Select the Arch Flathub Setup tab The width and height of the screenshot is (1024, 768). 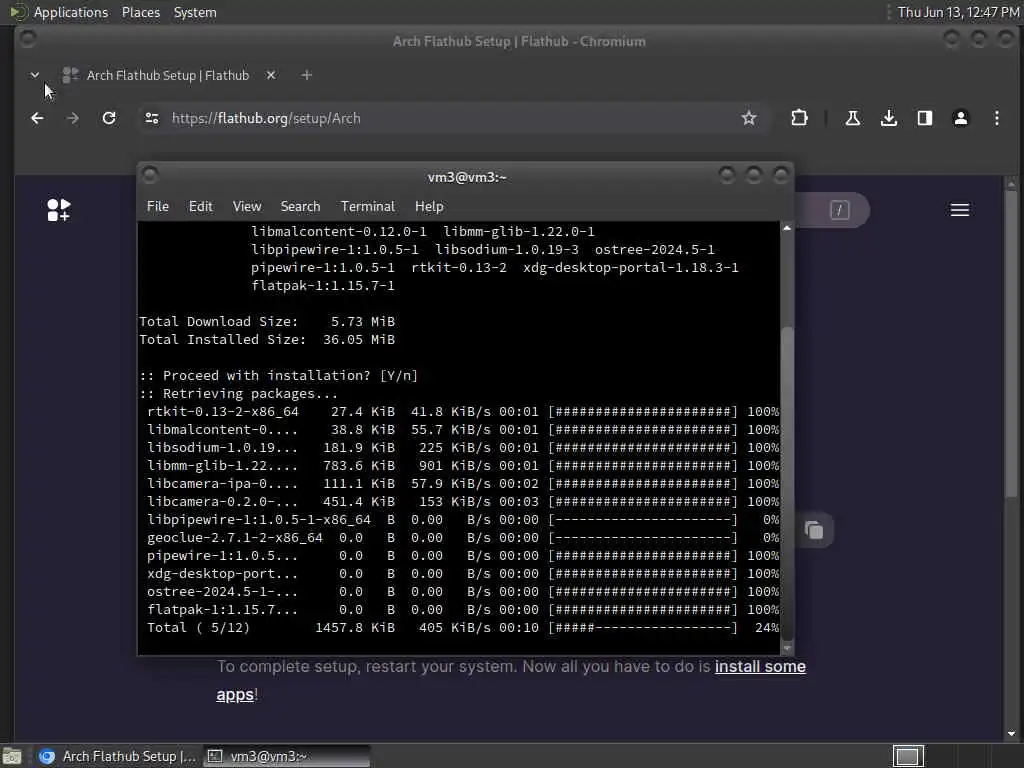tap(168, 75)
